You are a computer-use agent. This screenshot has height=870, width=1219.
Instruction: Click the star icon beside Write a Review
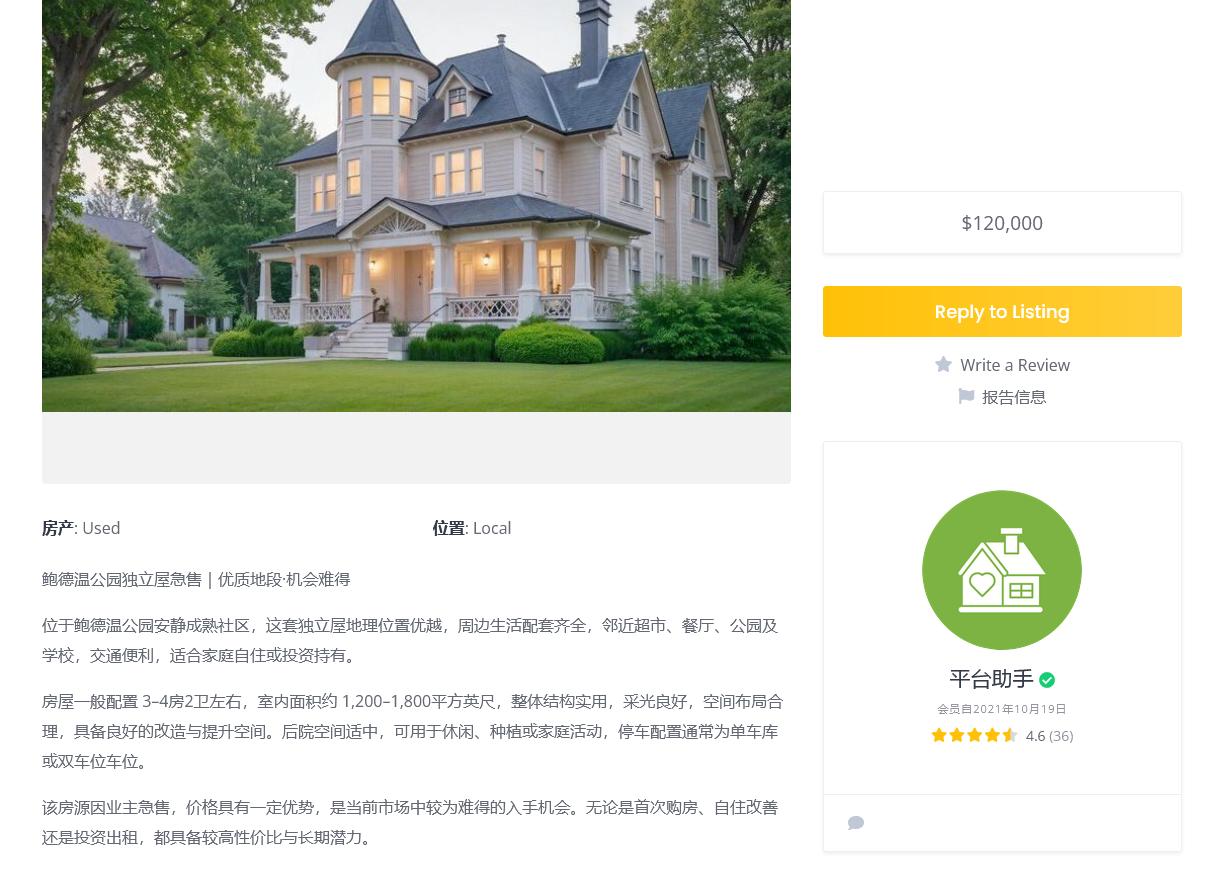(x=943, y=365)
